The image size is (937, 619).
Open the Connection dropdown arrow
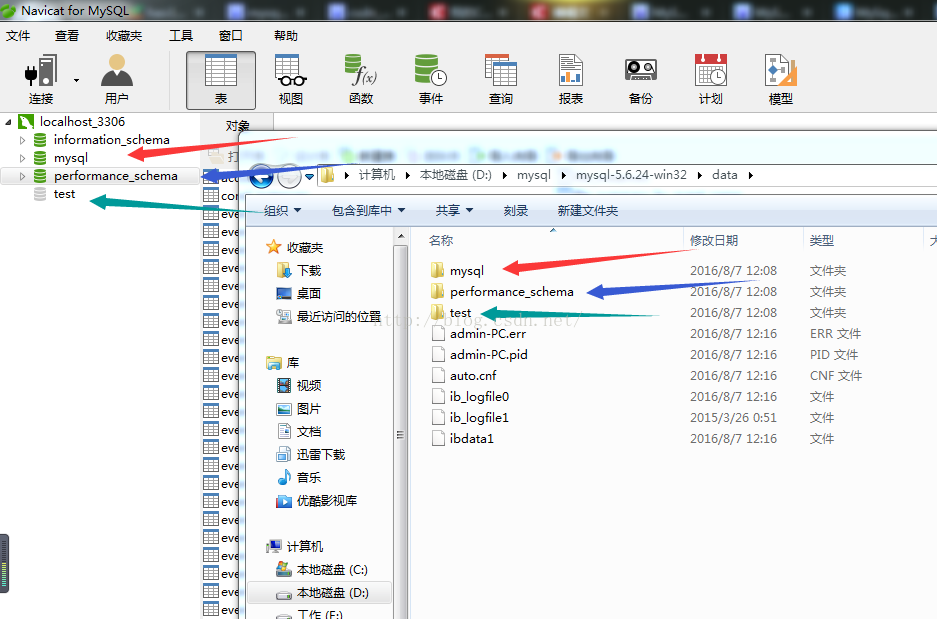click(x=76, y=80)
